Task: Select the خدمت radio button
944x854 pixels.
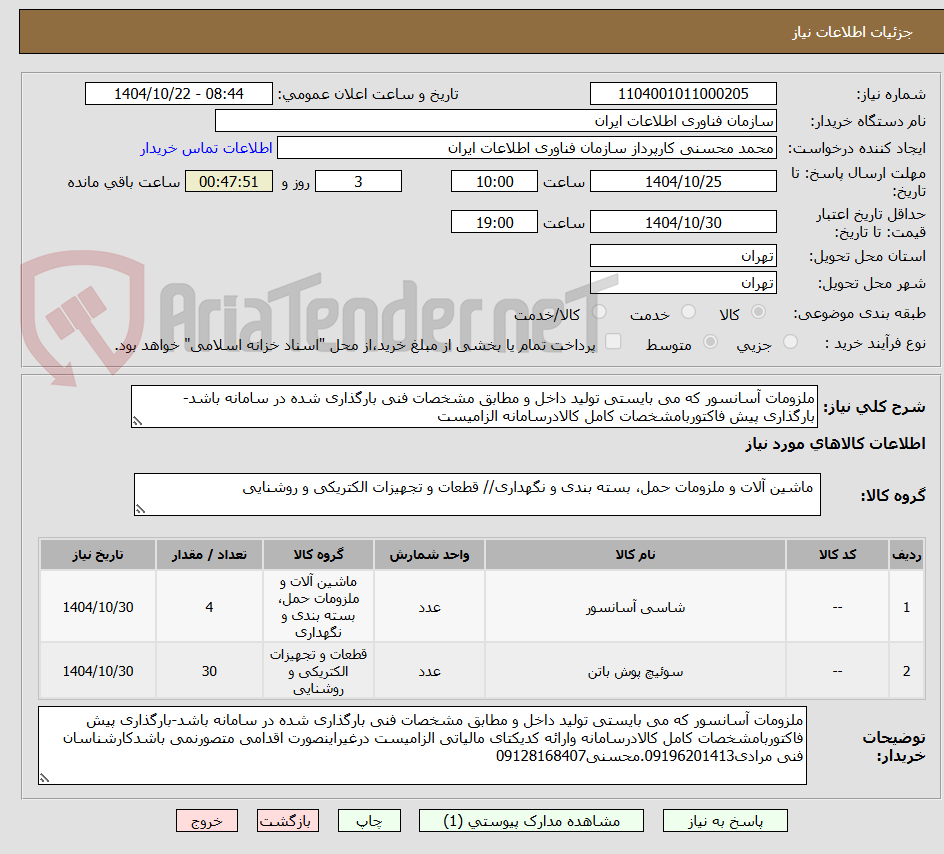Action: (x=688, y=312)
